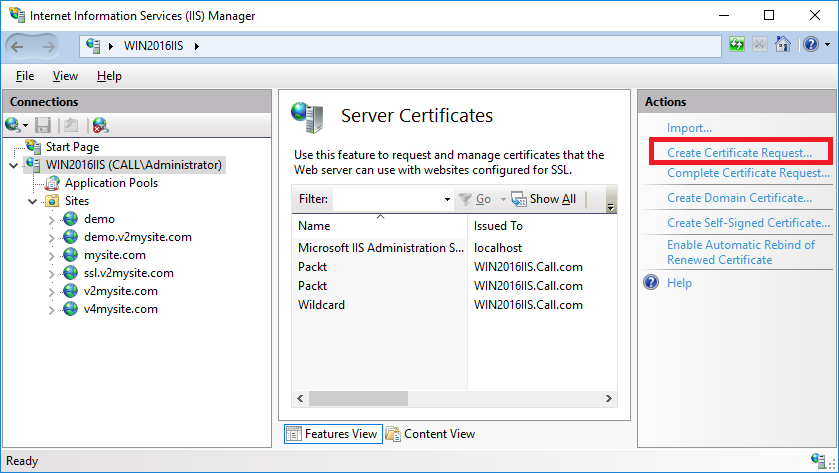Open the View menu

[x=65, y=76]
